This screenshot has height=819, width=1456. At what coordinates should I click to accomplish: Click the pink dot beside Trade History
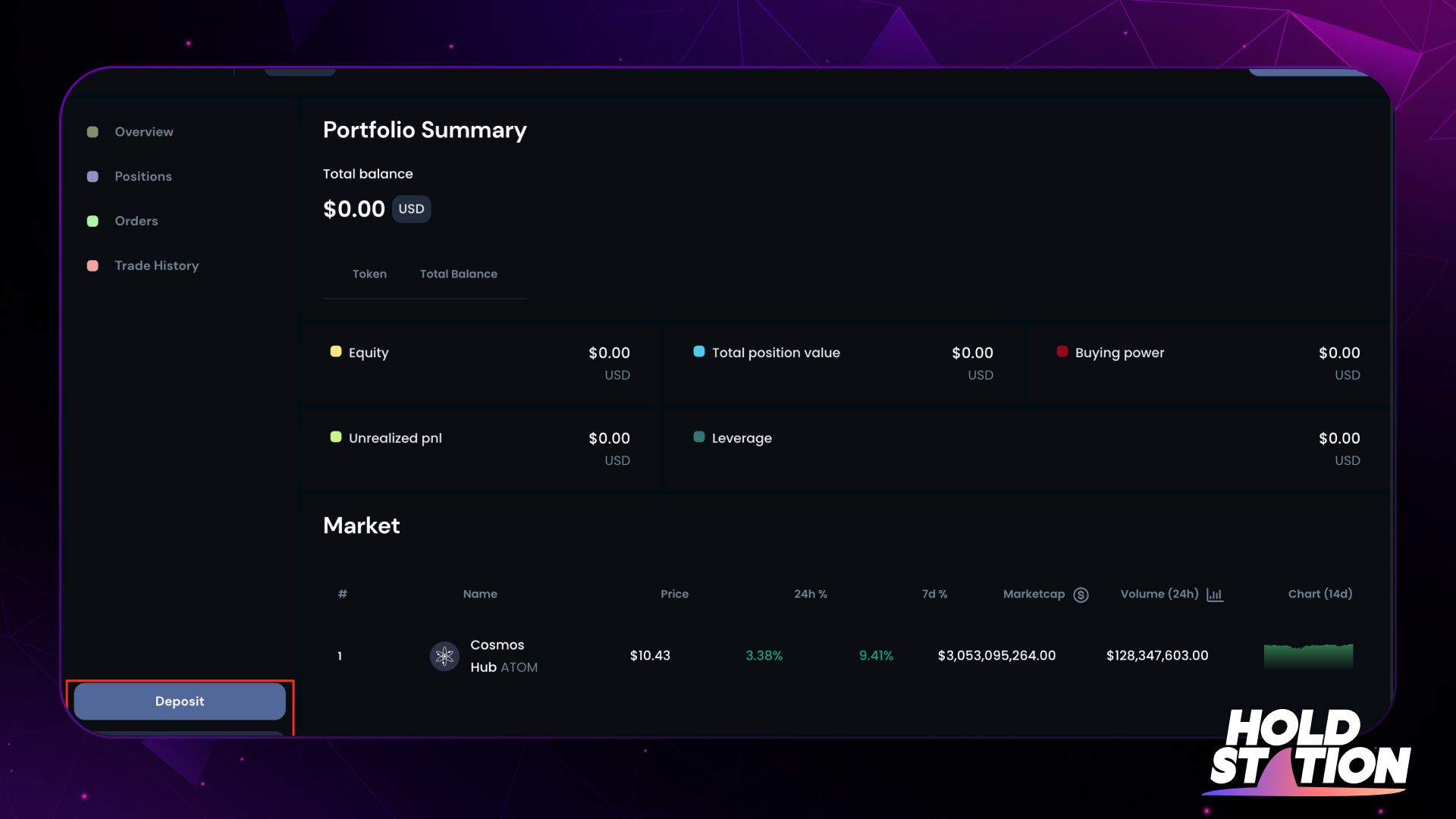[93, 266]
